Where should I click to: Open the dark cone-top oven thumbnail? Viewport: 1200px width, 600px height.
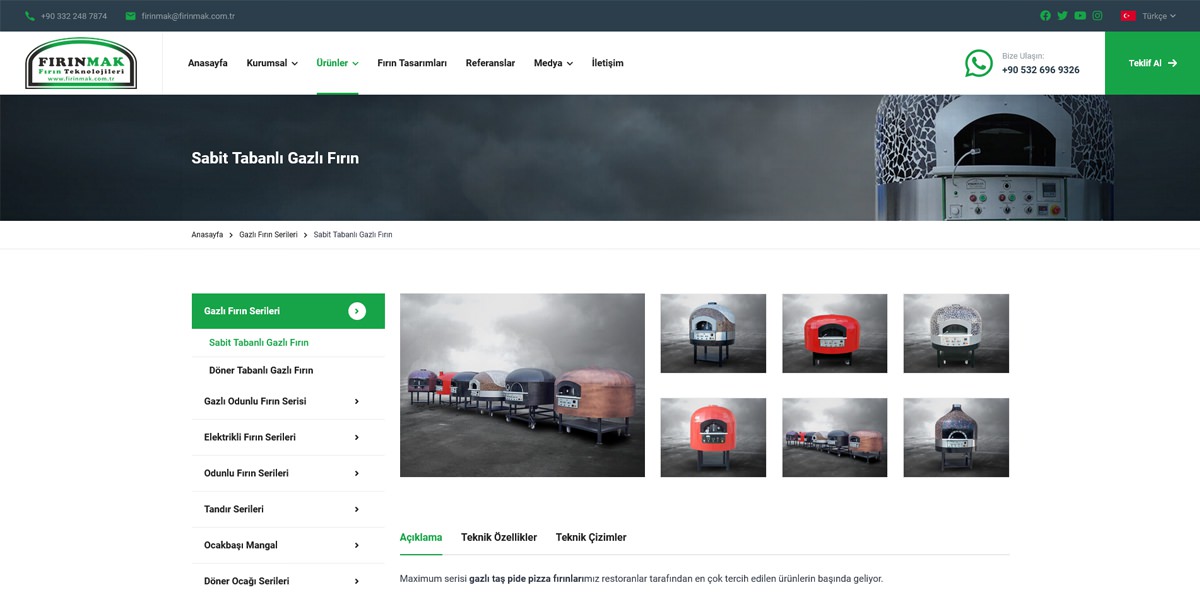[x=956, y=437]
